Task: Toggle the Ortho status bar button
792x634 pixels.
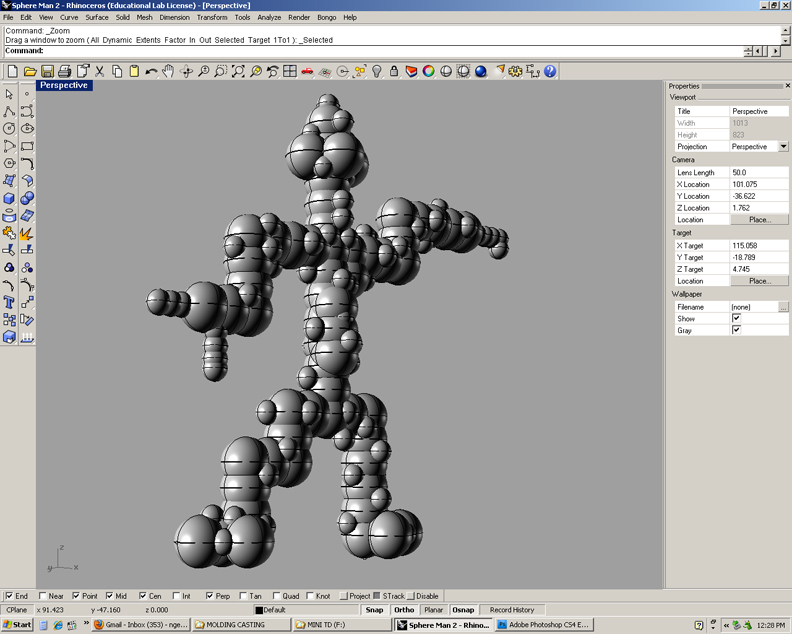Action: [x=404, y=610]
